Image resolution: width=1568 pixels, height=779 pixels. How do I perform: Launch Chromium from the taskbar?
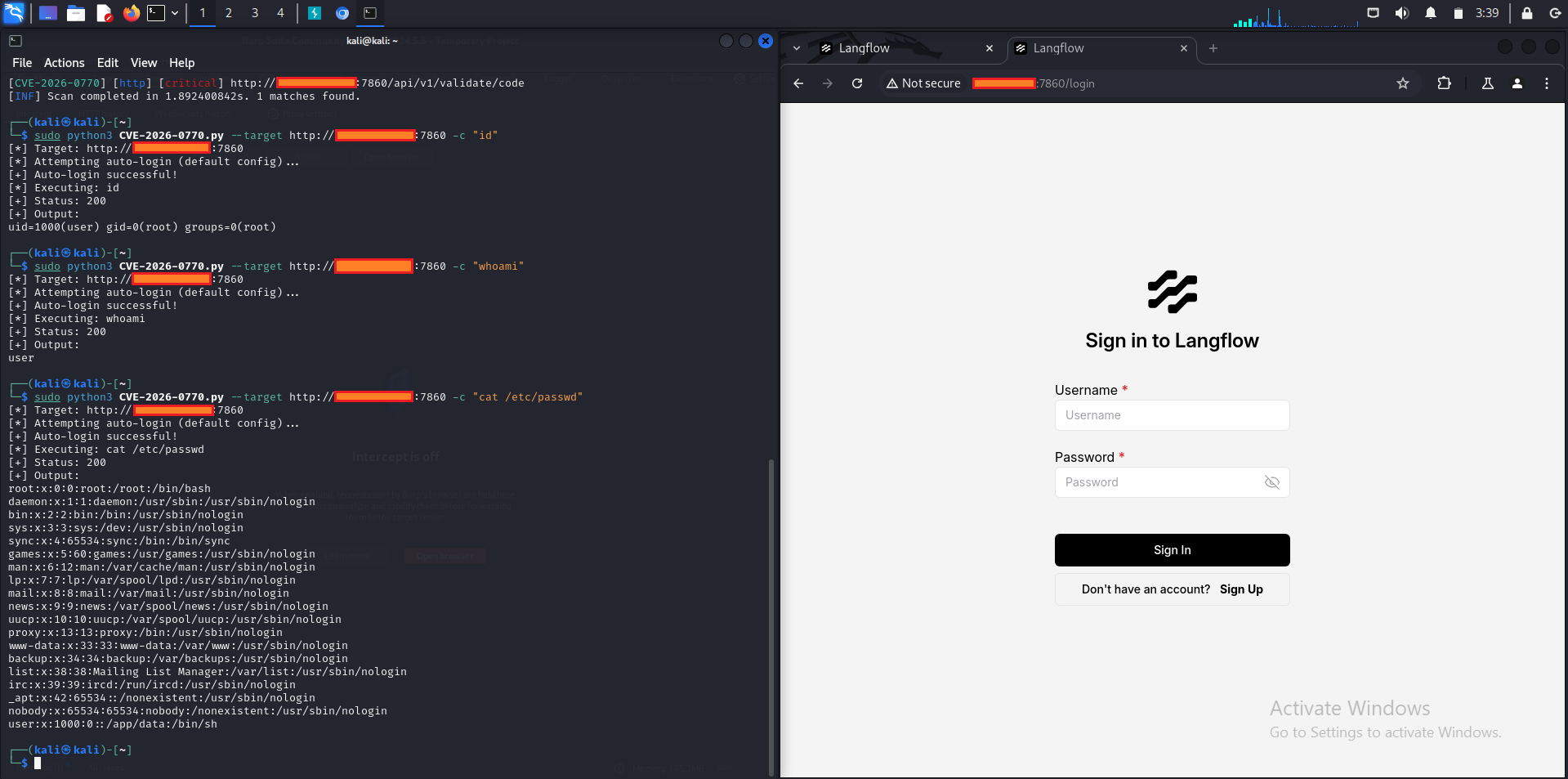coord(342,13)
